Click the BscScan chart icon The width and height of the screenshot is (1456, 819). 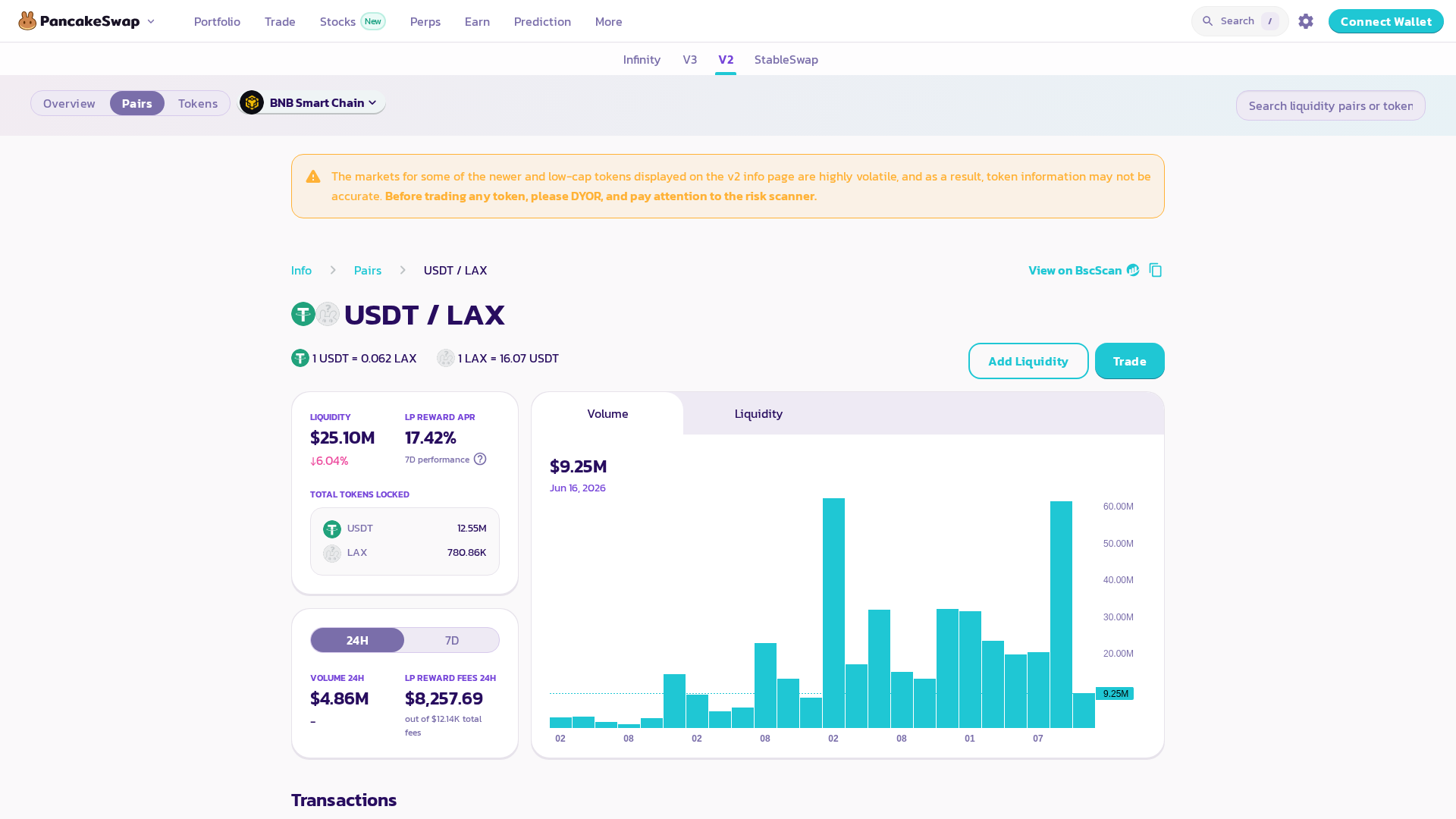click(1133, 270)
